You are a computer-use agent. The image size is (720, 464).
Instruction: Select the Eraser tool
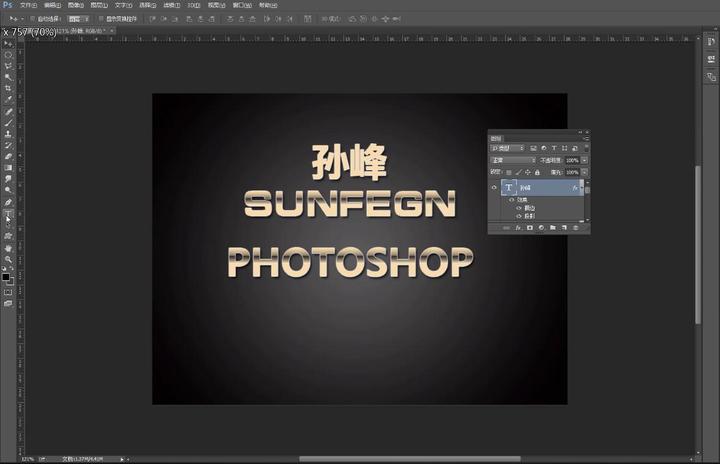tap(8, 156)
